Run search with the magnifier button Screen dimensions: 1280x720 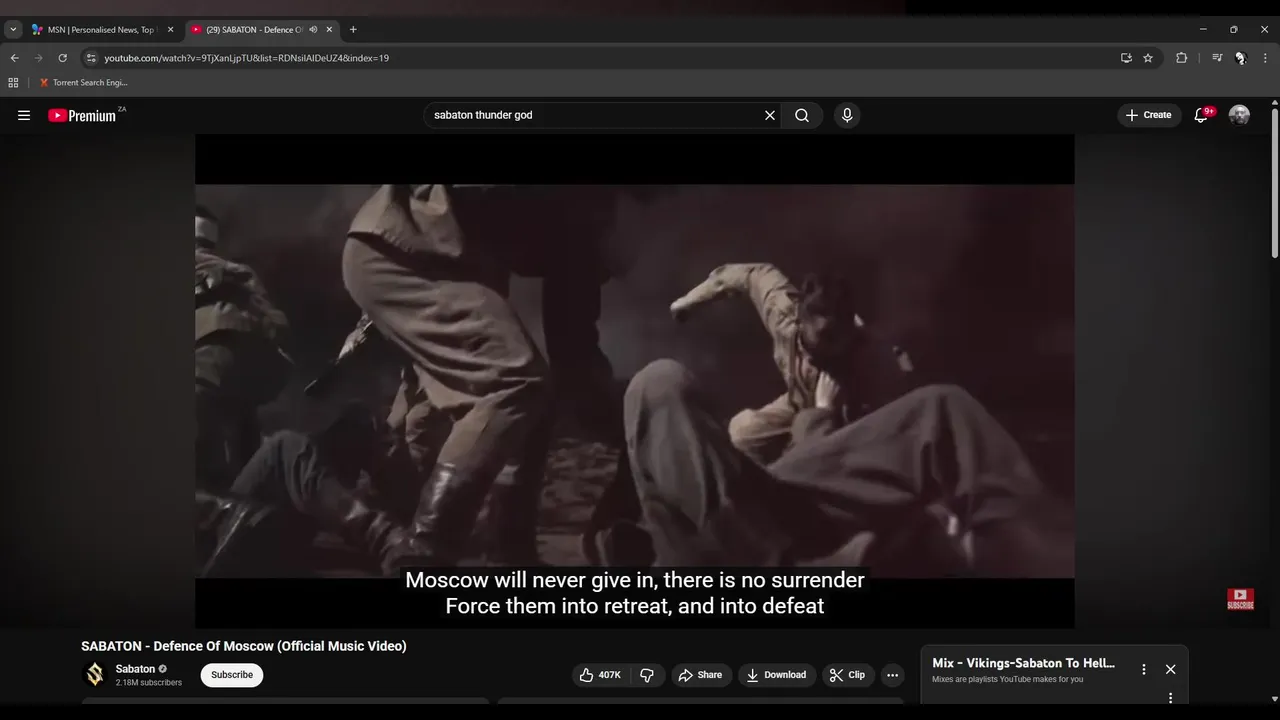click(x=802, y=115)
